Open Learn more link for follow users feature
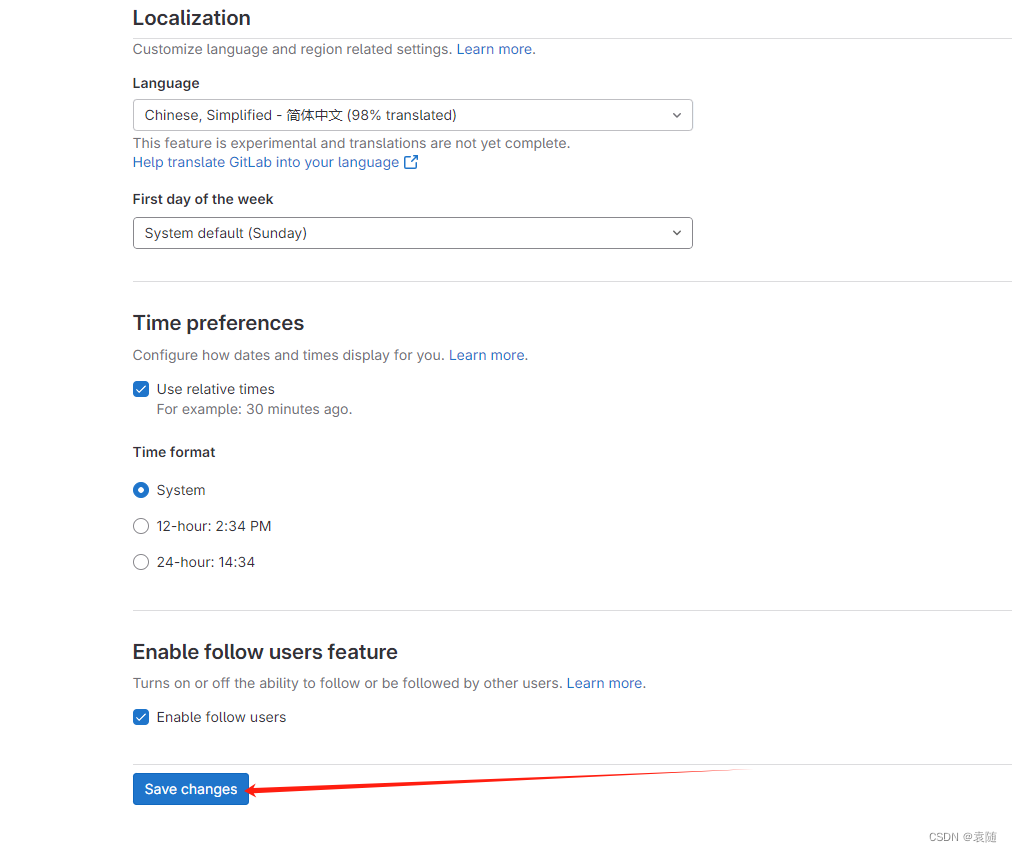Image resolution: width=1012 pixels, height=852 pixels. [x=604, y=683]
